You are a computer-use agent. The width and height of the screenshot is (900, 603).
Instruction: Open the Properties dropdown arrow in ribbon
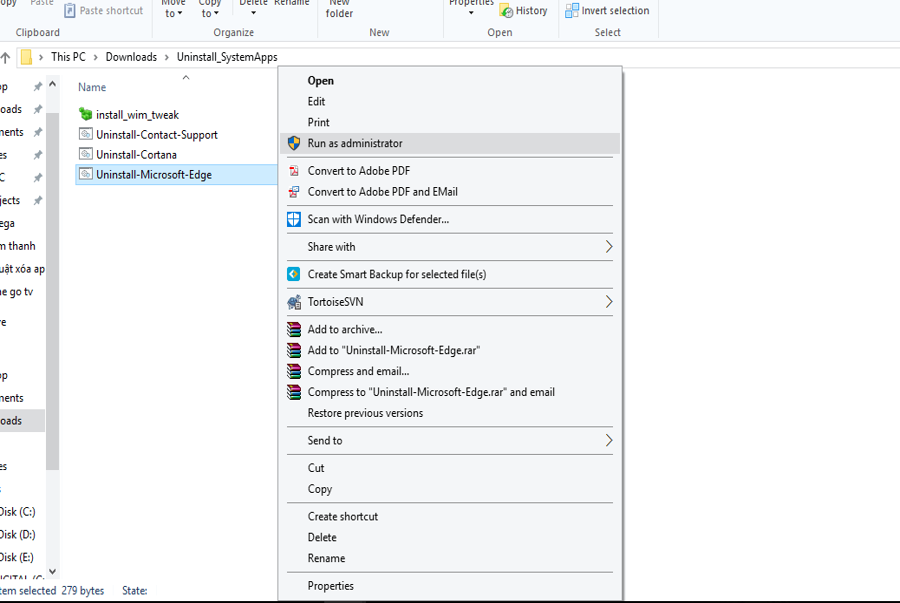[x=471, y=13]
